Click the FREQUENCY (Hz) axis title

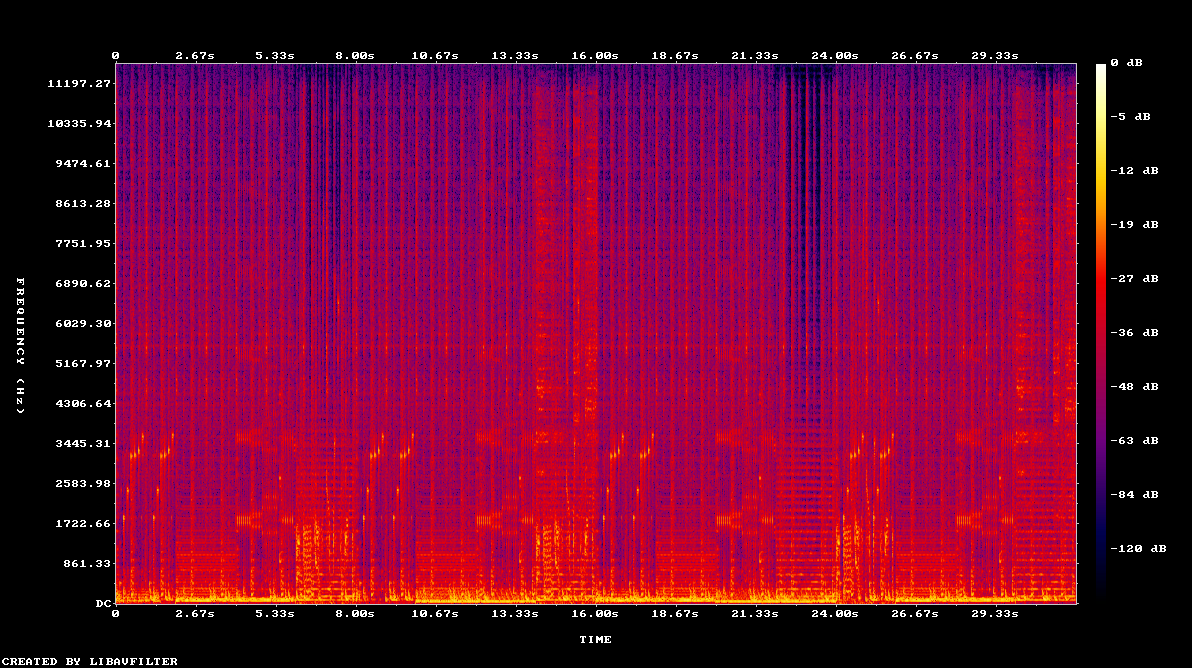coord(21,346)
